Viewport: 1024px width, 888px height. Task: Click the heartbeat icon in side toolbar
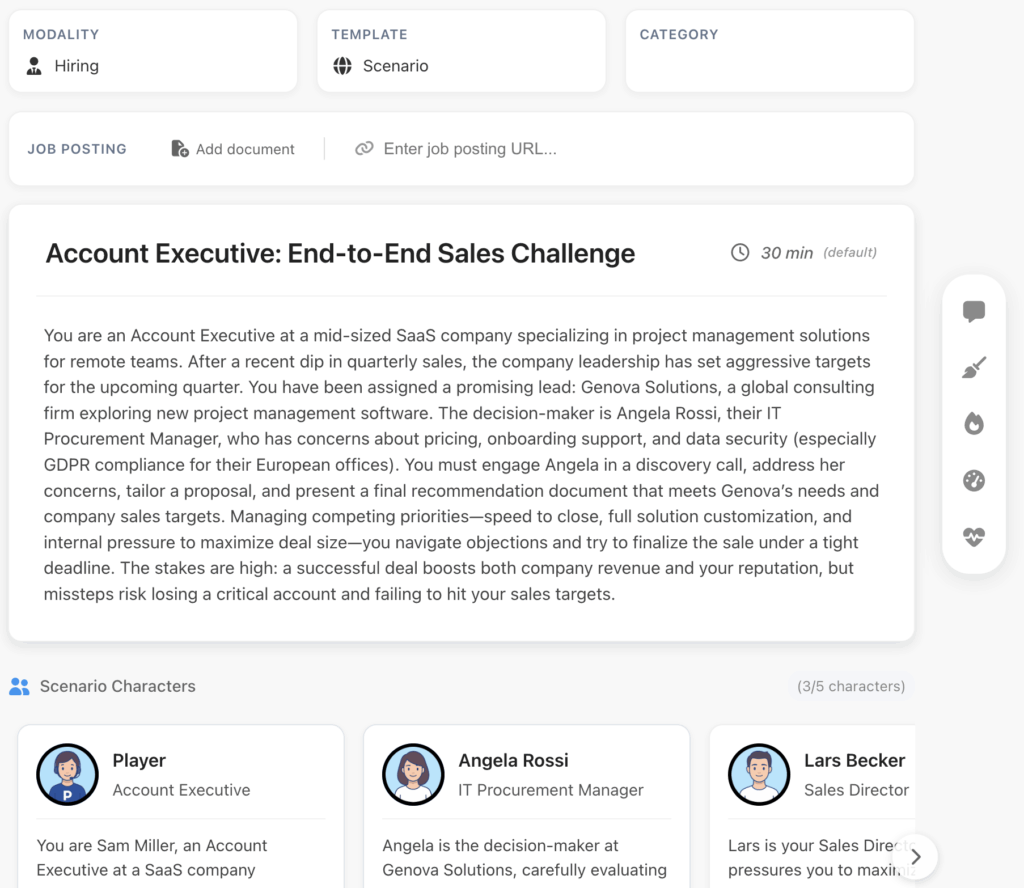pyautogui.click(x=973, y=537)
